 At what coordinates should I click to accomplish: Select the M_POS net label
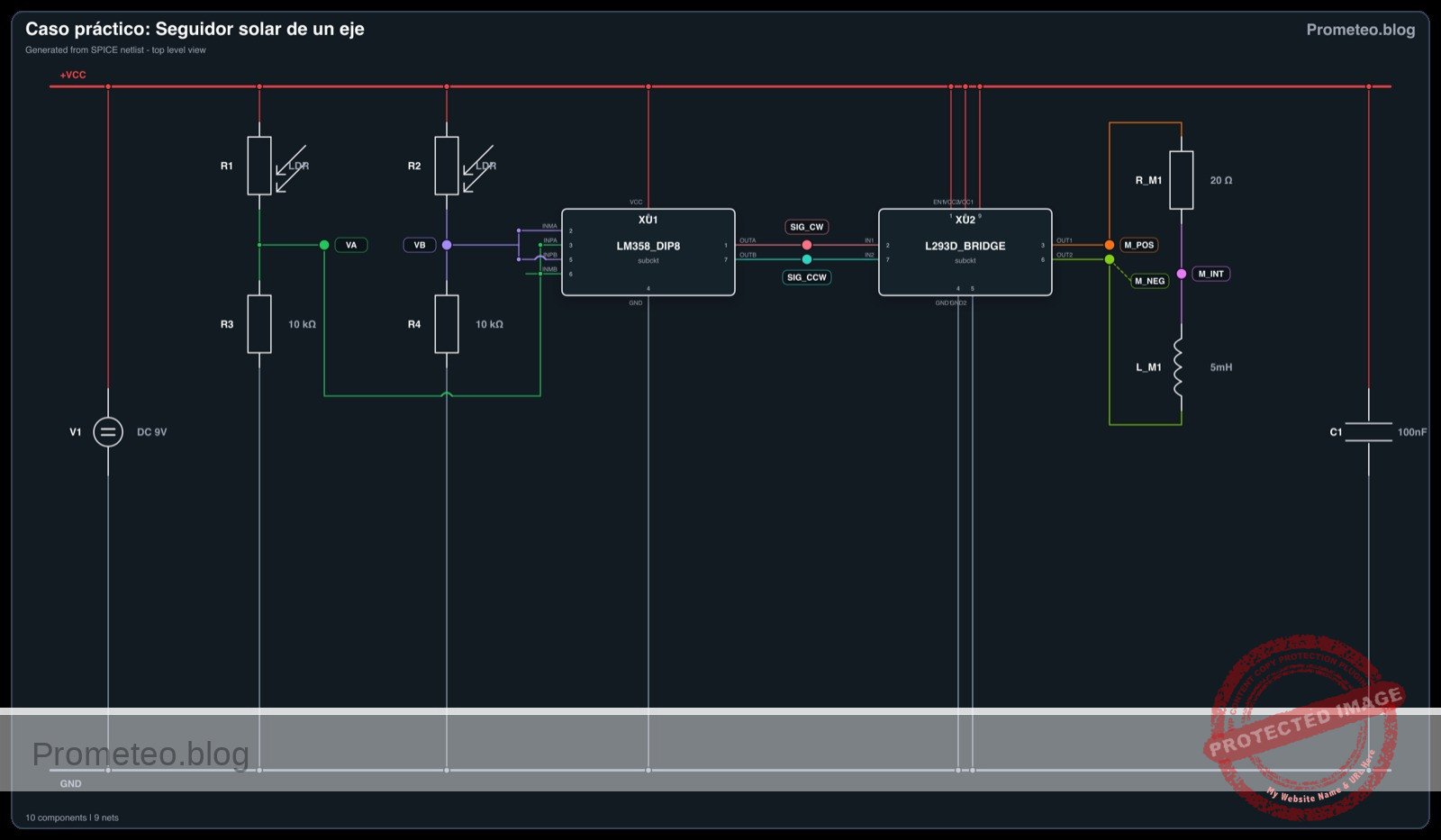click(1138, 245)
